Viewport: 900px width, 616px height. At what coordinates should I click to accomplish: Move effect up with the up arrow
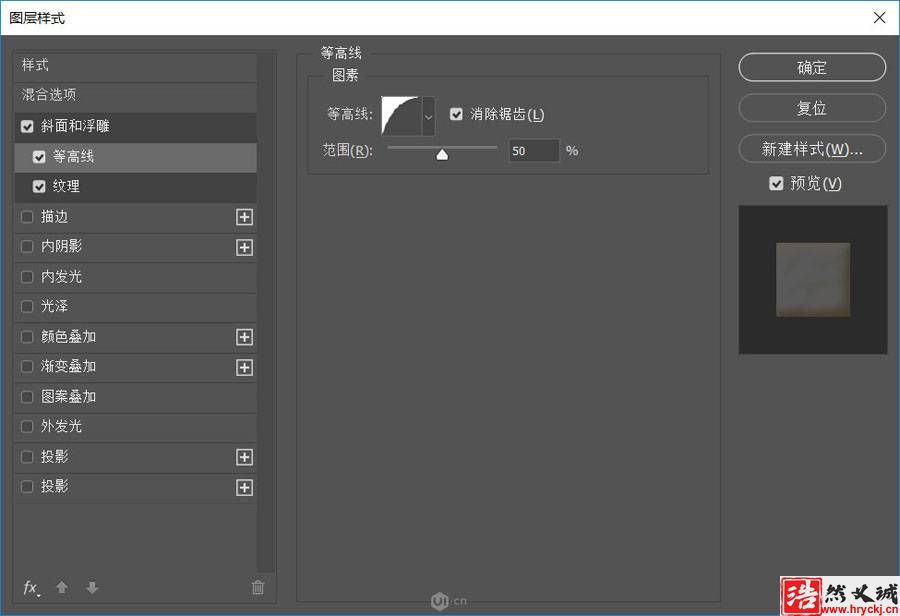[x=62, y=588]
